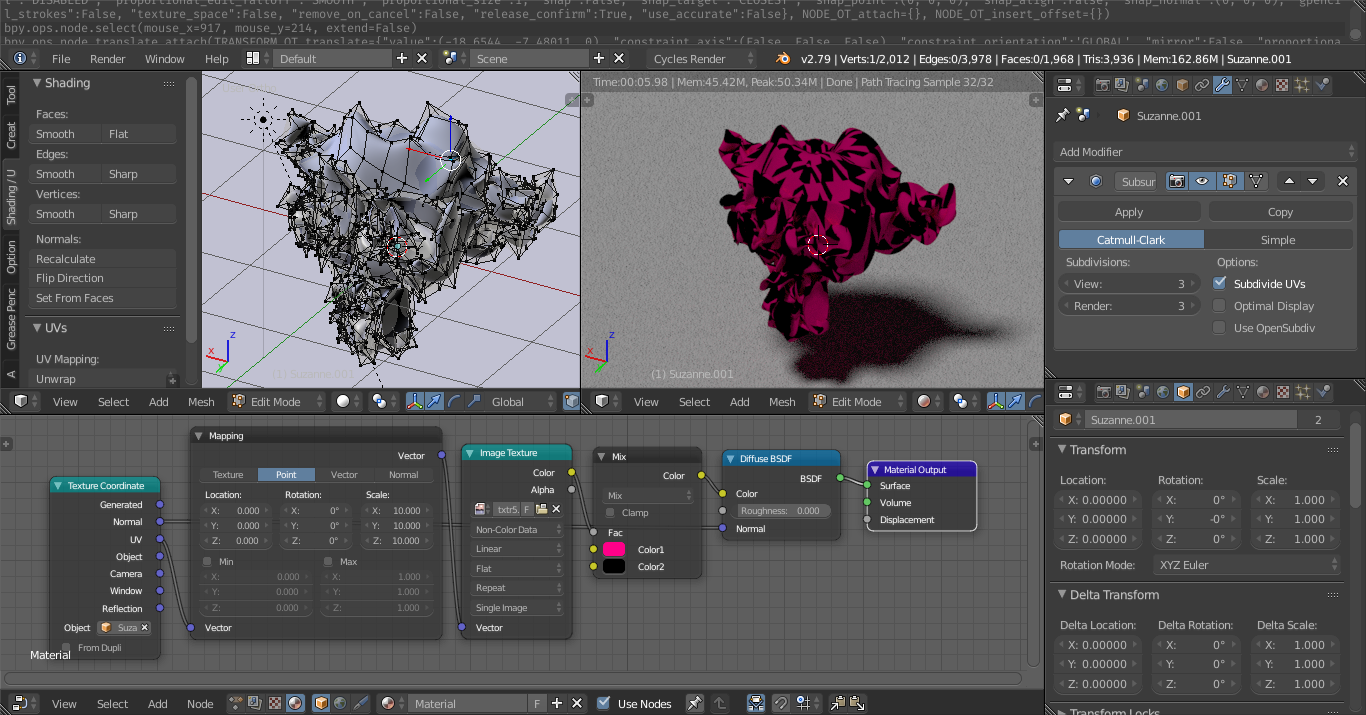Open Color2 black swatch in Mix node

coord(614,567)
